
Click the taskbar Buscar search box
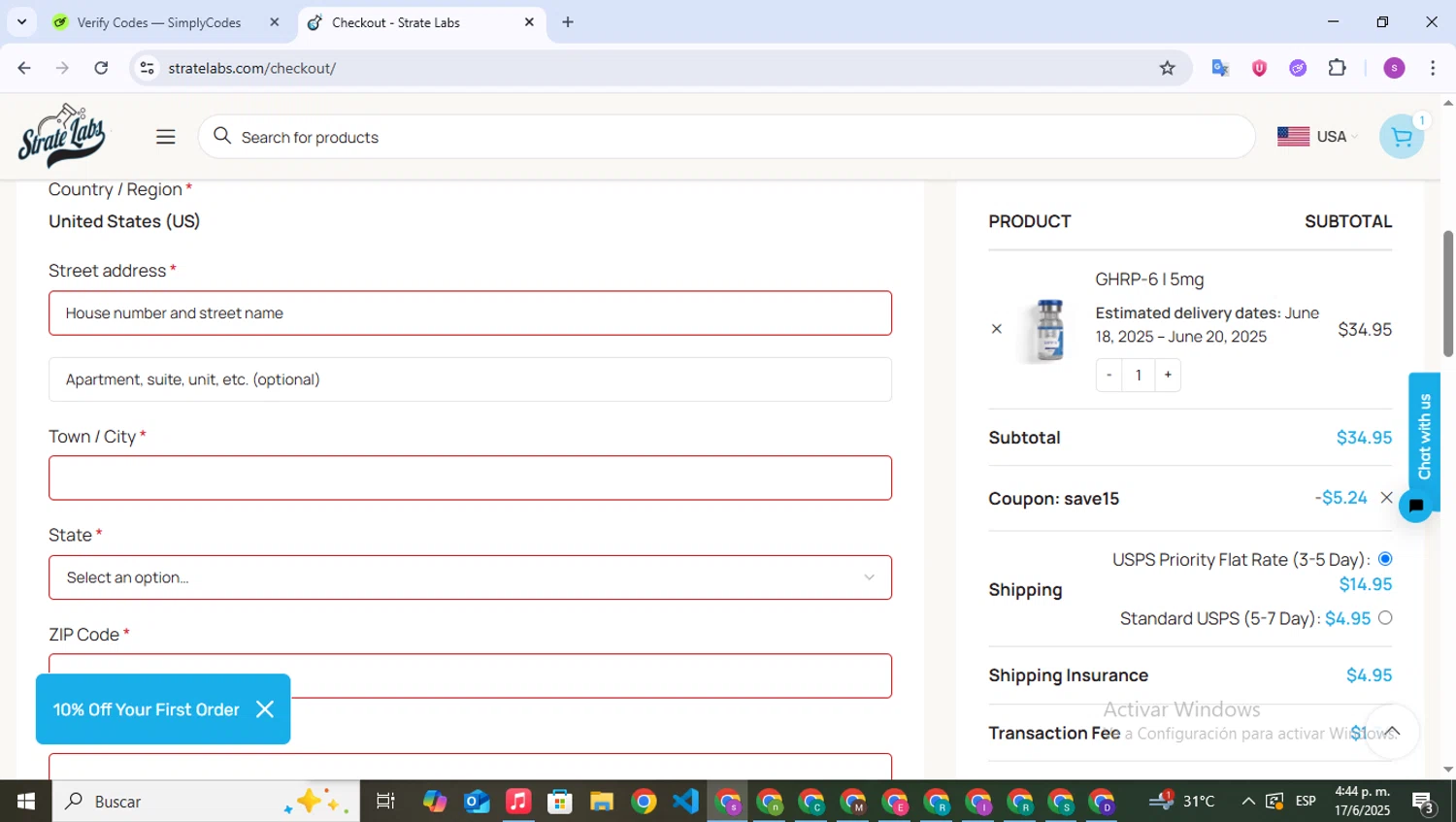pyautogui.click(x=206, y=802)
